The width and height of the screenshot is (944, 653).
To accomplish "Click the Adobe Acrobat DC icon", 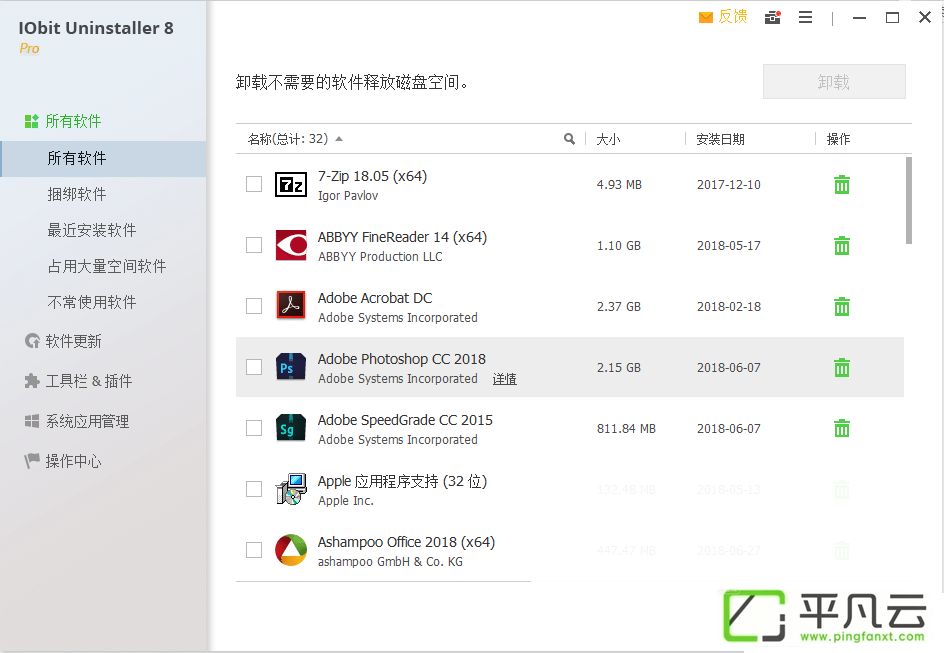I will pos(291,305).
